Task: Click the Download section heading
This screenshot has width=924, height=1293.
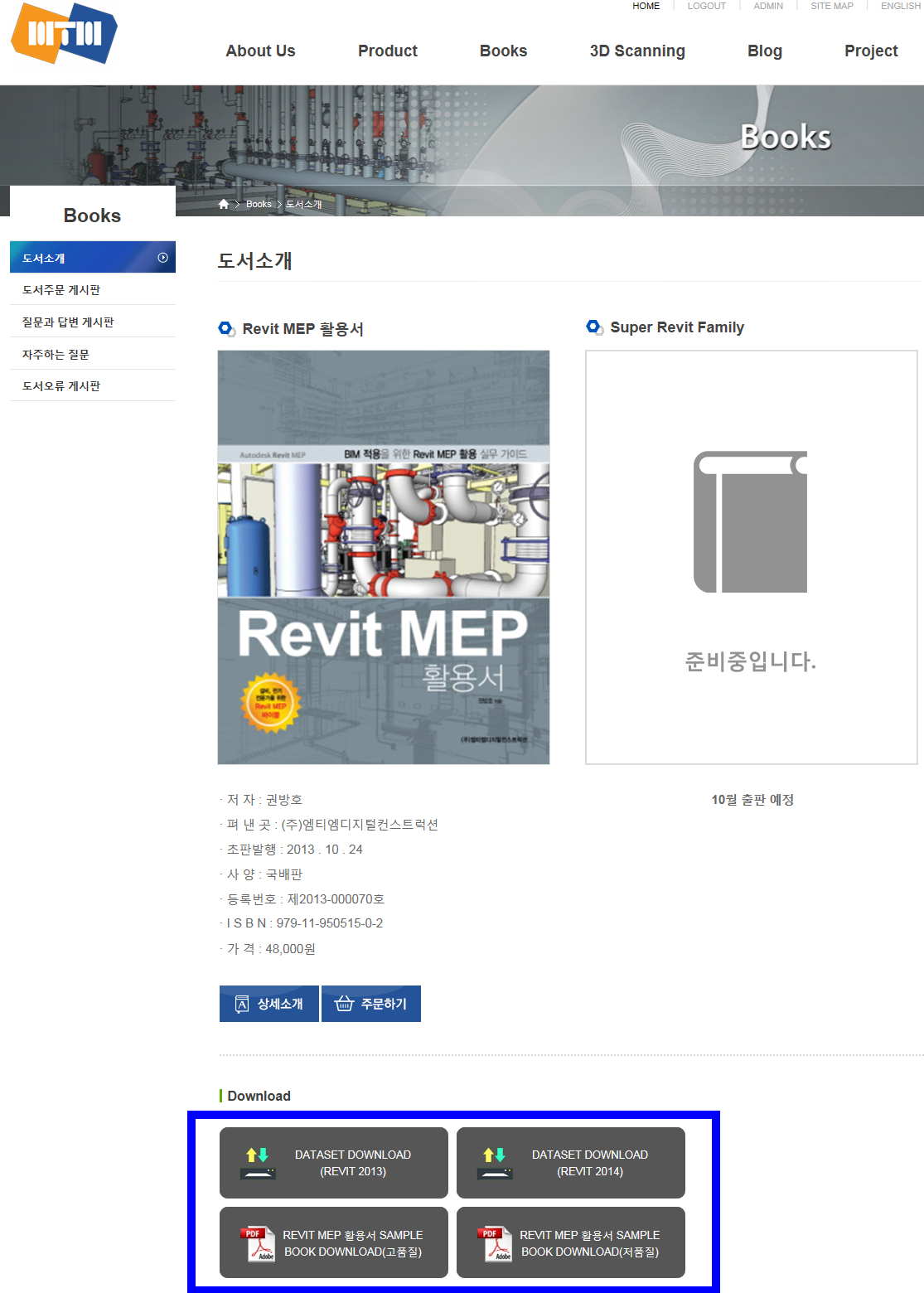Action: pos(259,1096)
